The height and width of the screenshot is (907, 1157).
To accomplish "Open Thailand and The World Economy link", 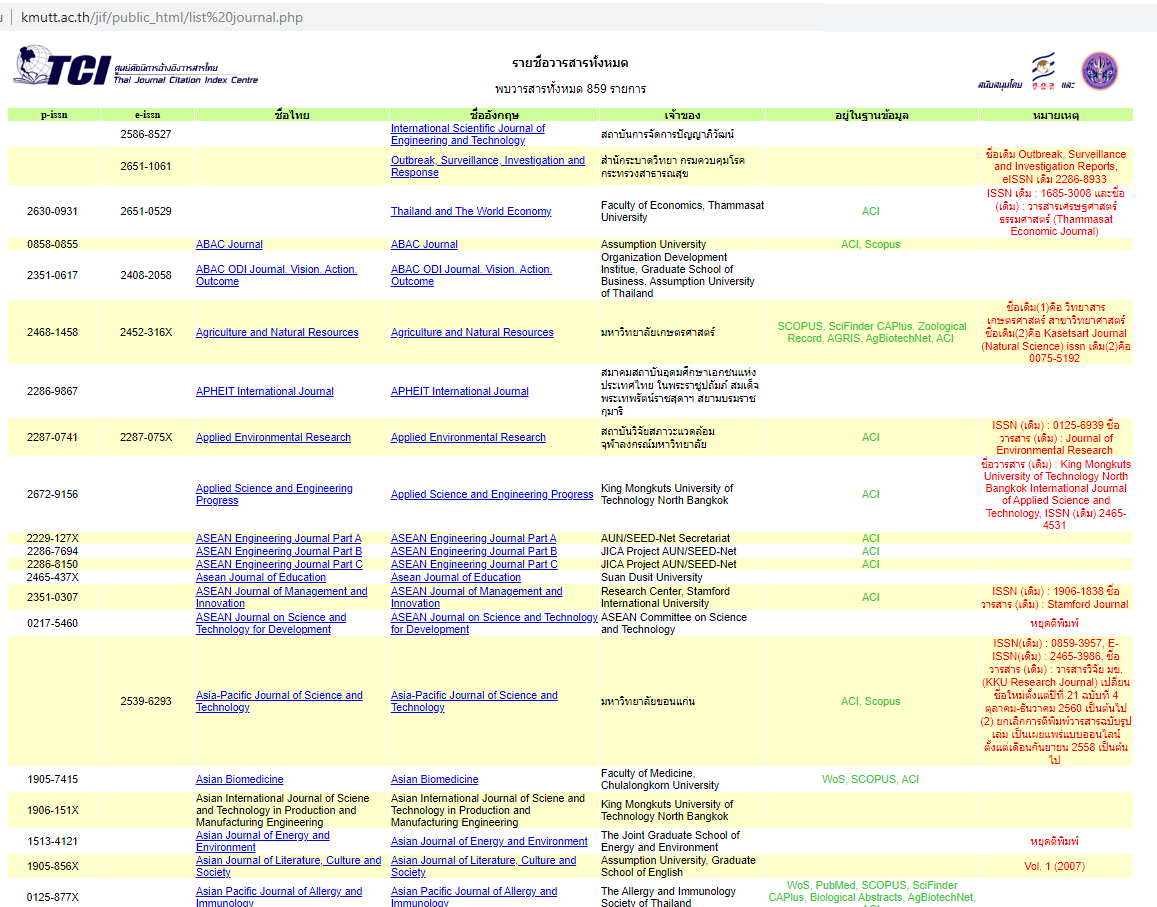I will coord(470,211).
